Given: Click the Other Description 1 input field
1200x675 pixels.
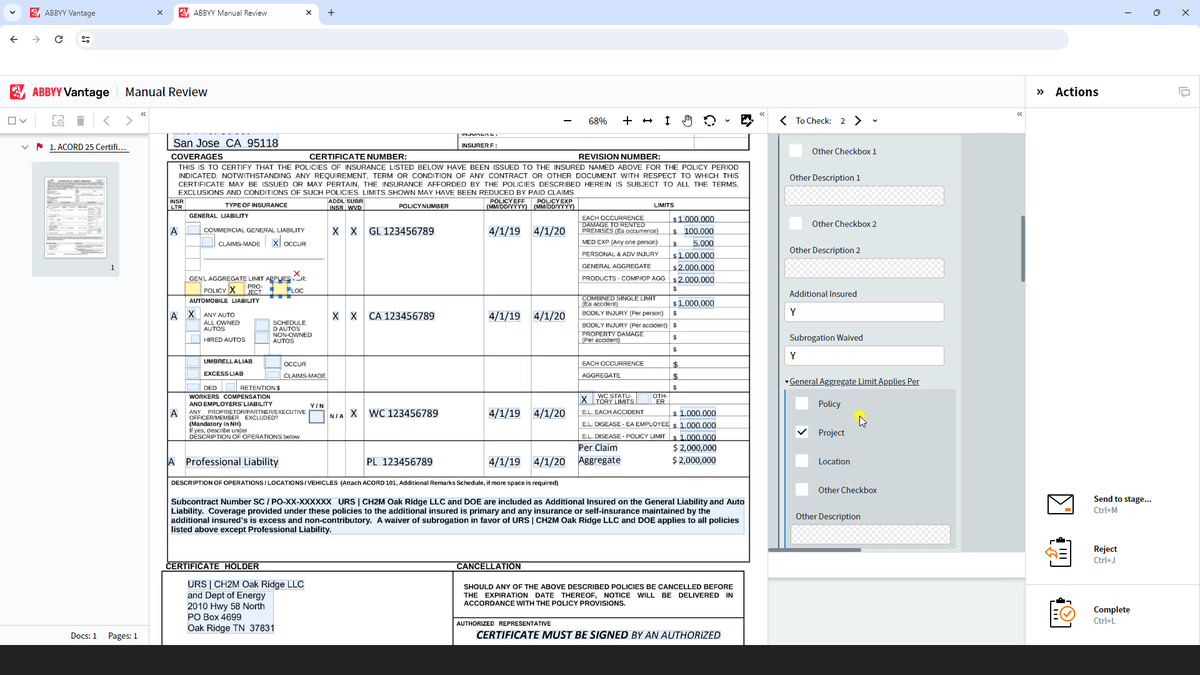Looking at the screenshot, I should [864, 195].
